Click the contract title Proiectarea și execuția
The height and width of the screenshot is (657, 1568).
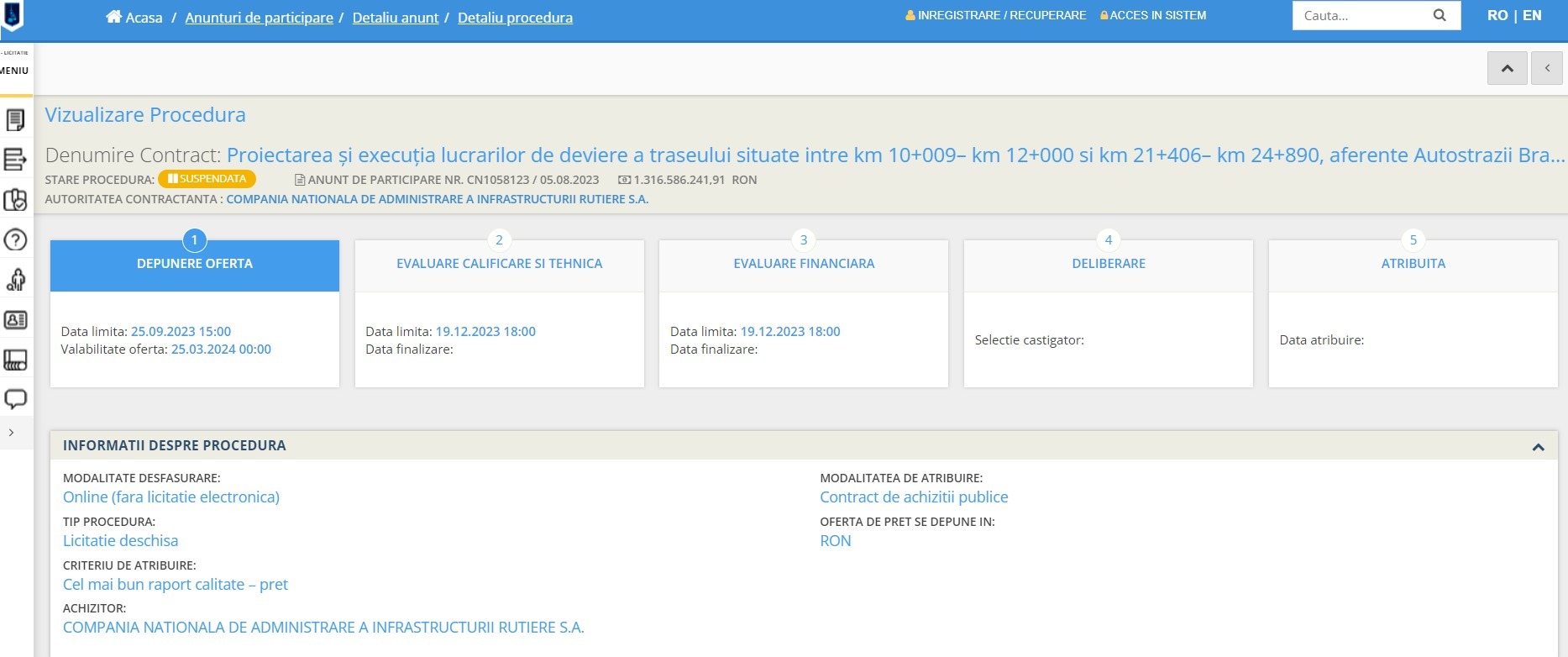(x=895, y=155)
